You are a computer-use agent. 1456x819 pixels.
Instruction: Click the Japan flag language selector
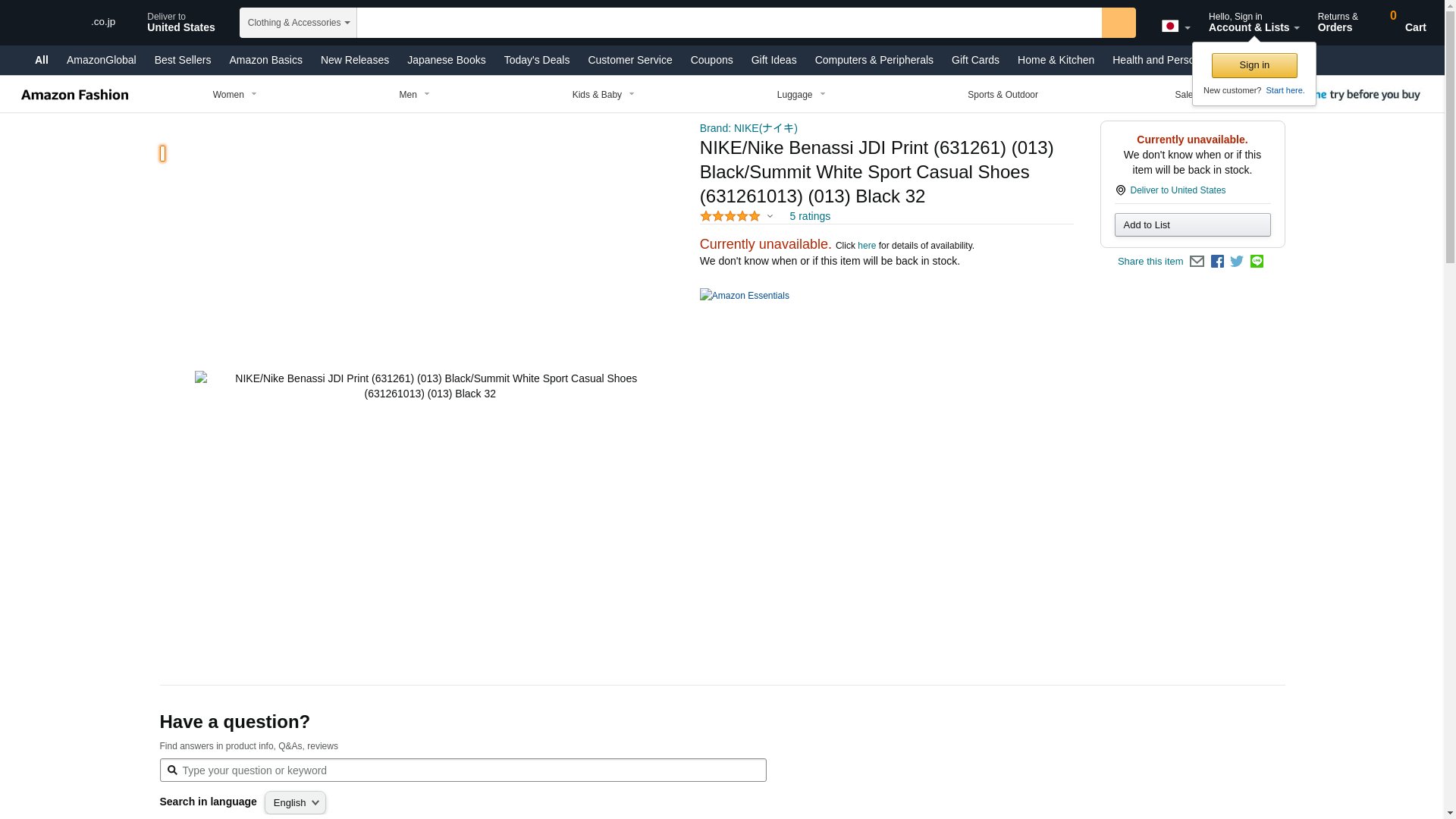coord(1175,27)
